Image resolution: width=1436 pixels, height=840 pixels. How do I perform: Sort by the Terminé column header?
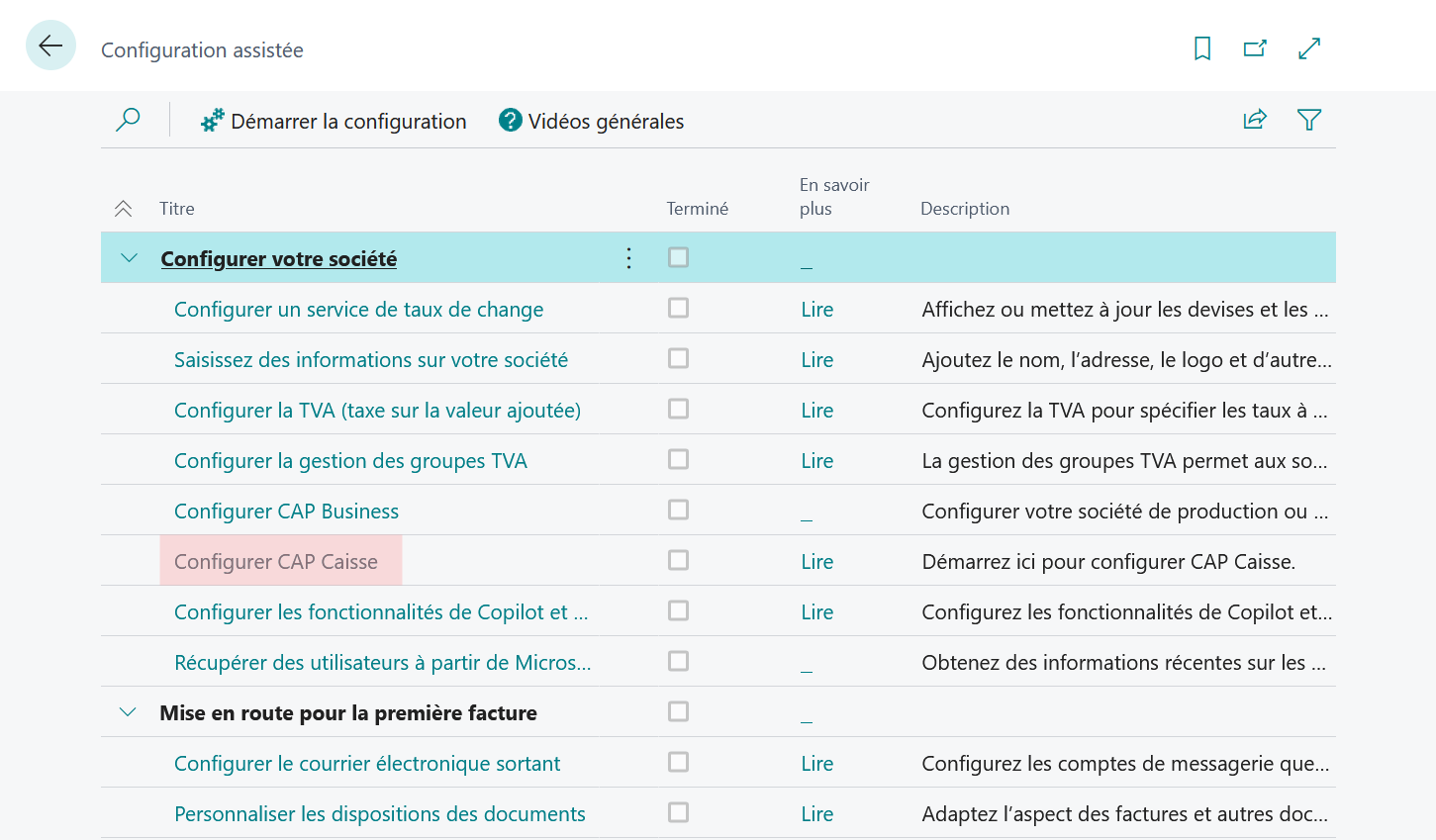(698, 209)
